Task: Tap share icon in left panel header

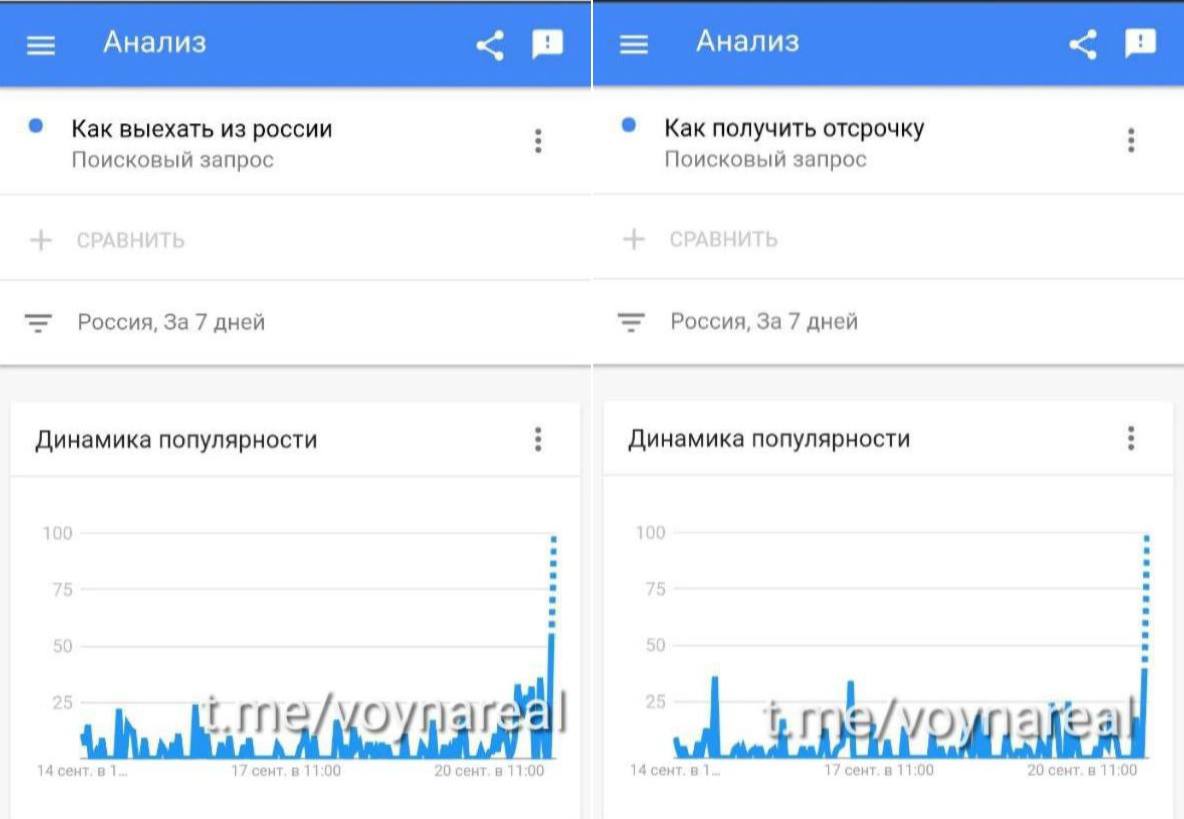Action: [489, 45]
